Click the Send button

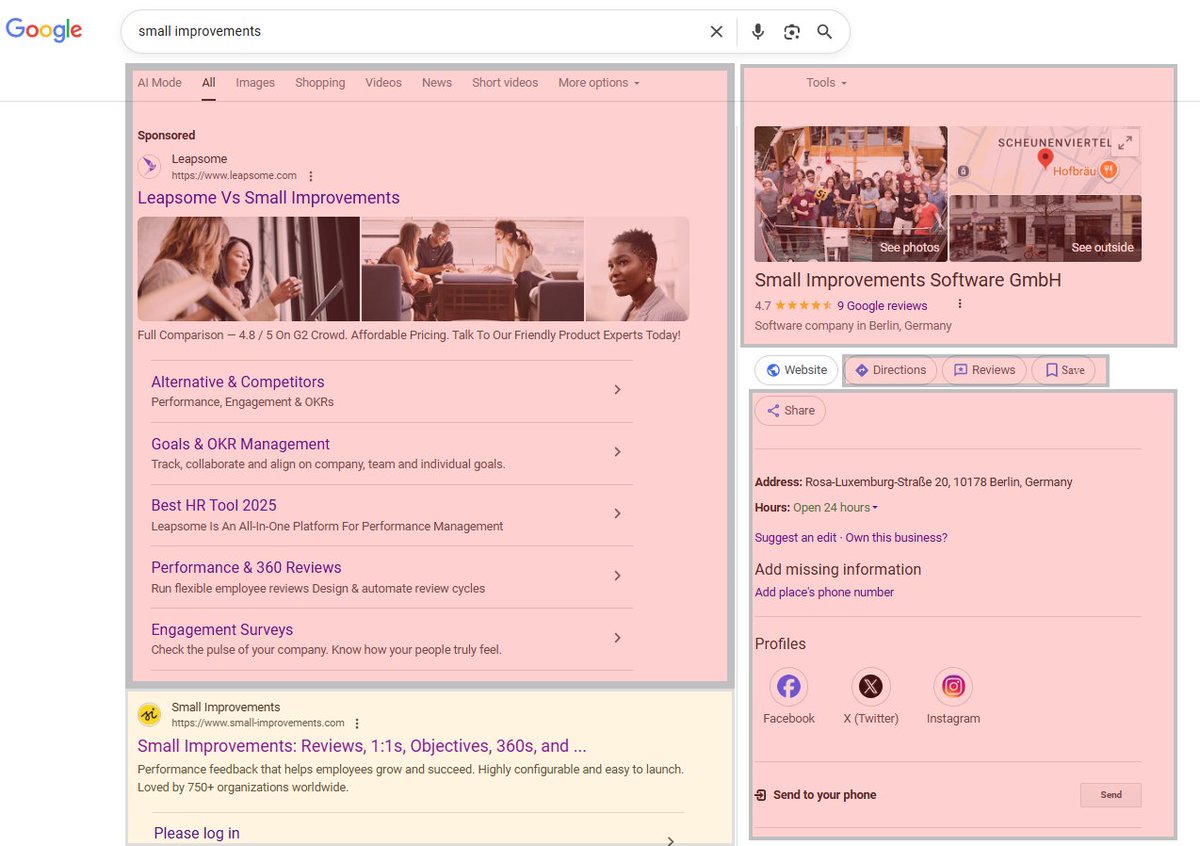(1111, 795)
